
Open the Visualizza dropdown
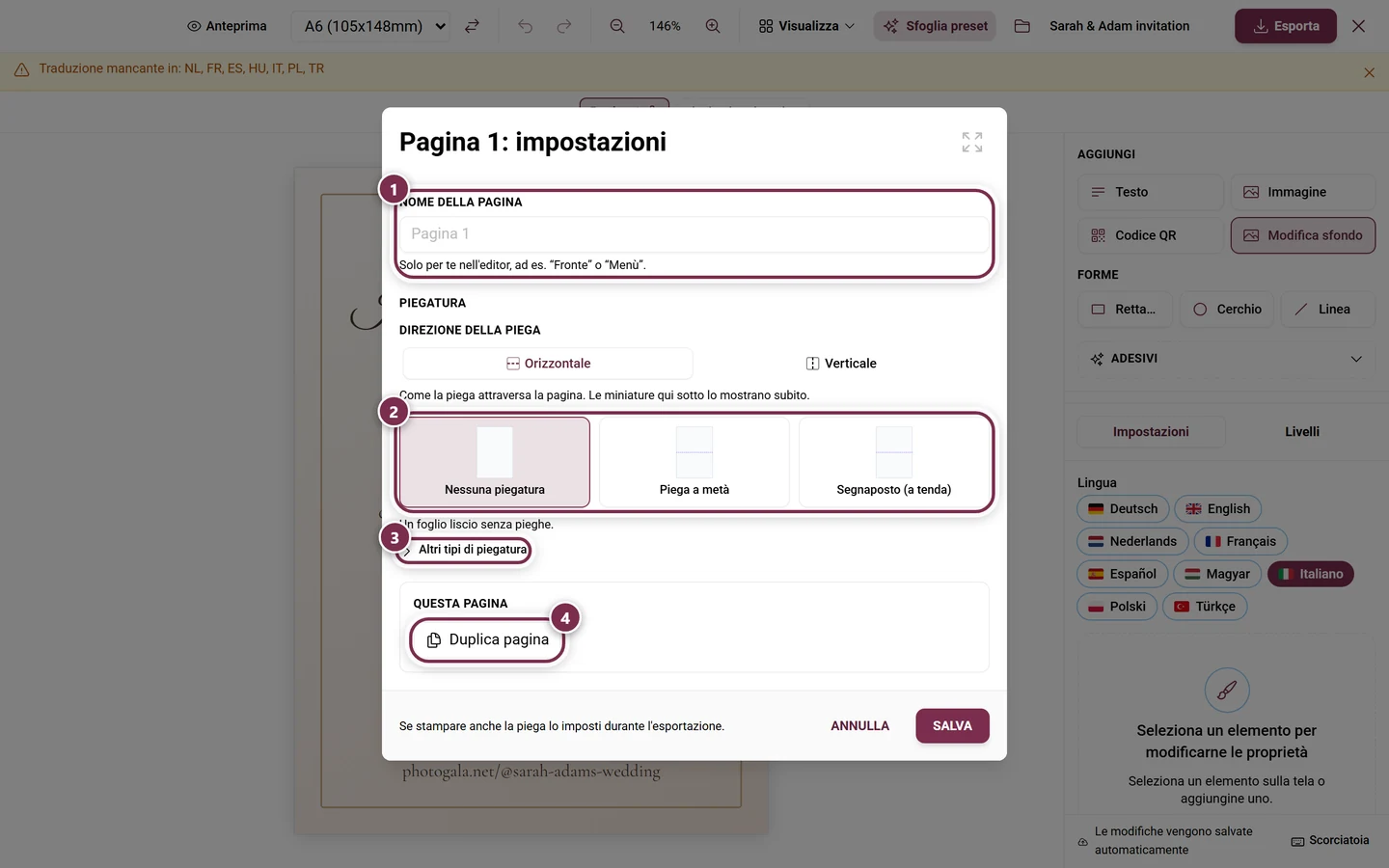[x=806, y=26]
